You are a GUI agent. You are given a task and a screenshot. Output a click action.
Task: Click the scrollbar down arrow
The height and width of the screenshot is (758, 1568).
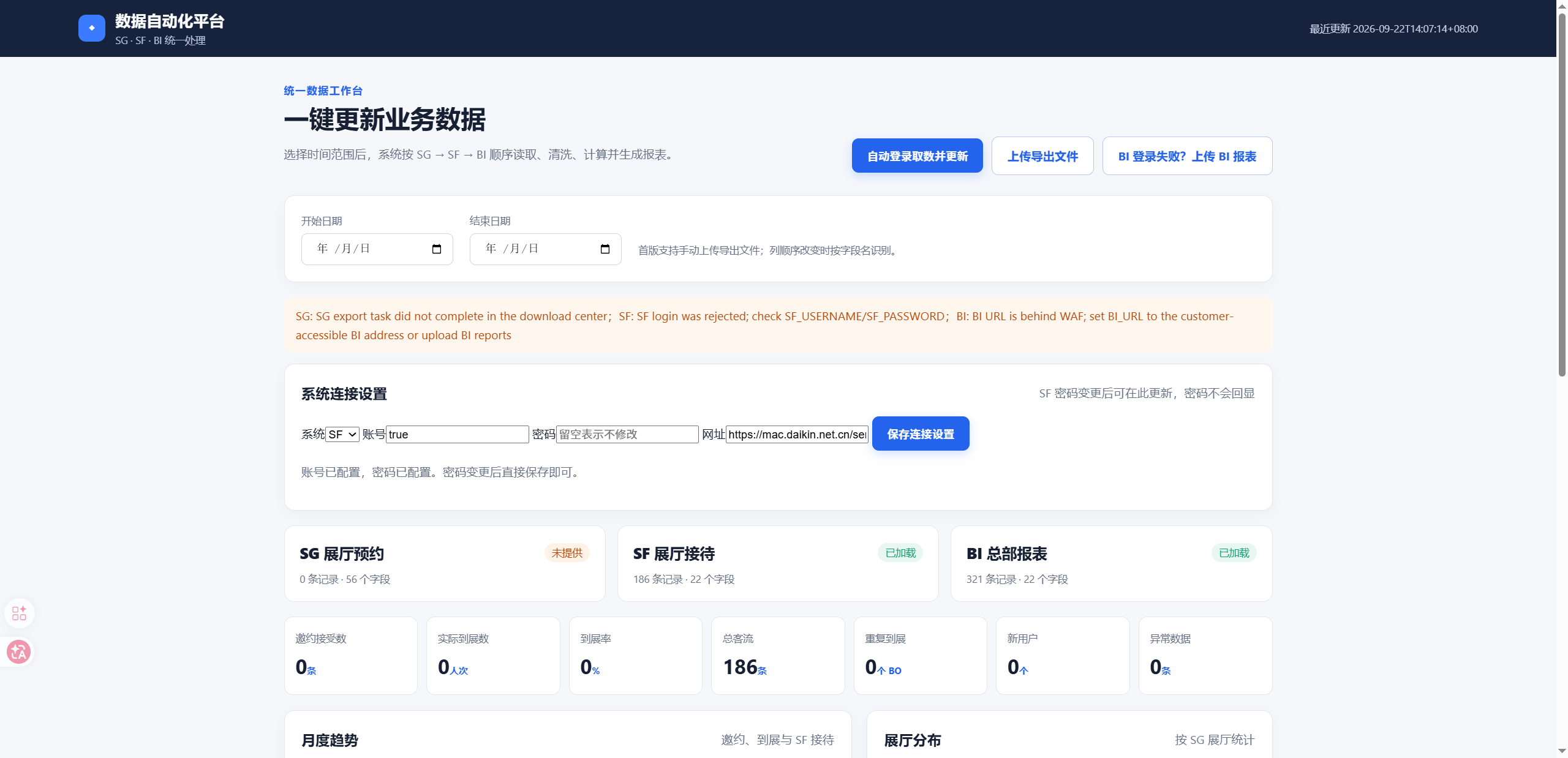click(1562, 751)
